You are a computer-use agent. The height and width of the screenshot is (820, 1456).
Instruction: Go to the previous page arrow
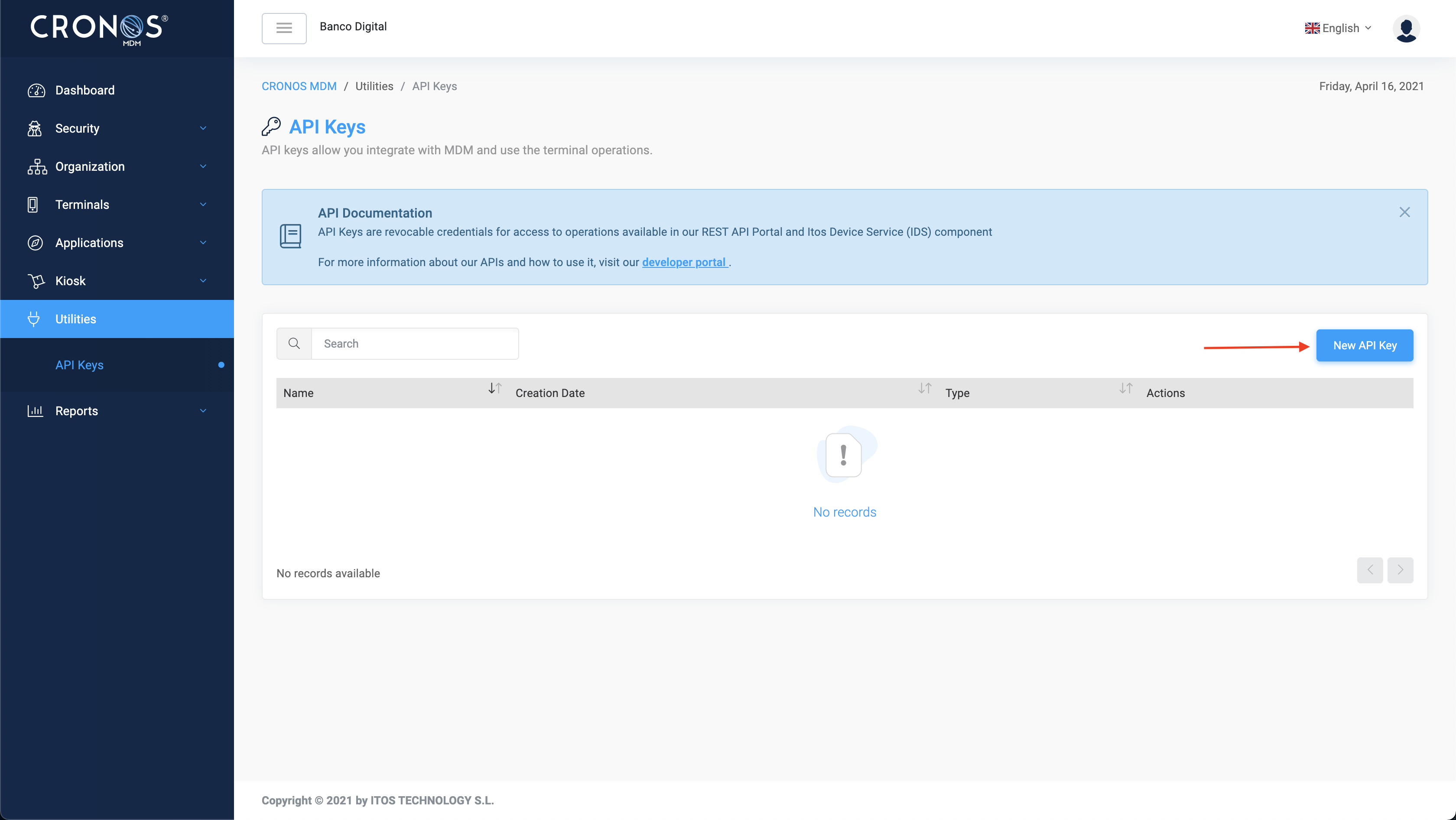pyautogui.click(x=1369, y=570)
